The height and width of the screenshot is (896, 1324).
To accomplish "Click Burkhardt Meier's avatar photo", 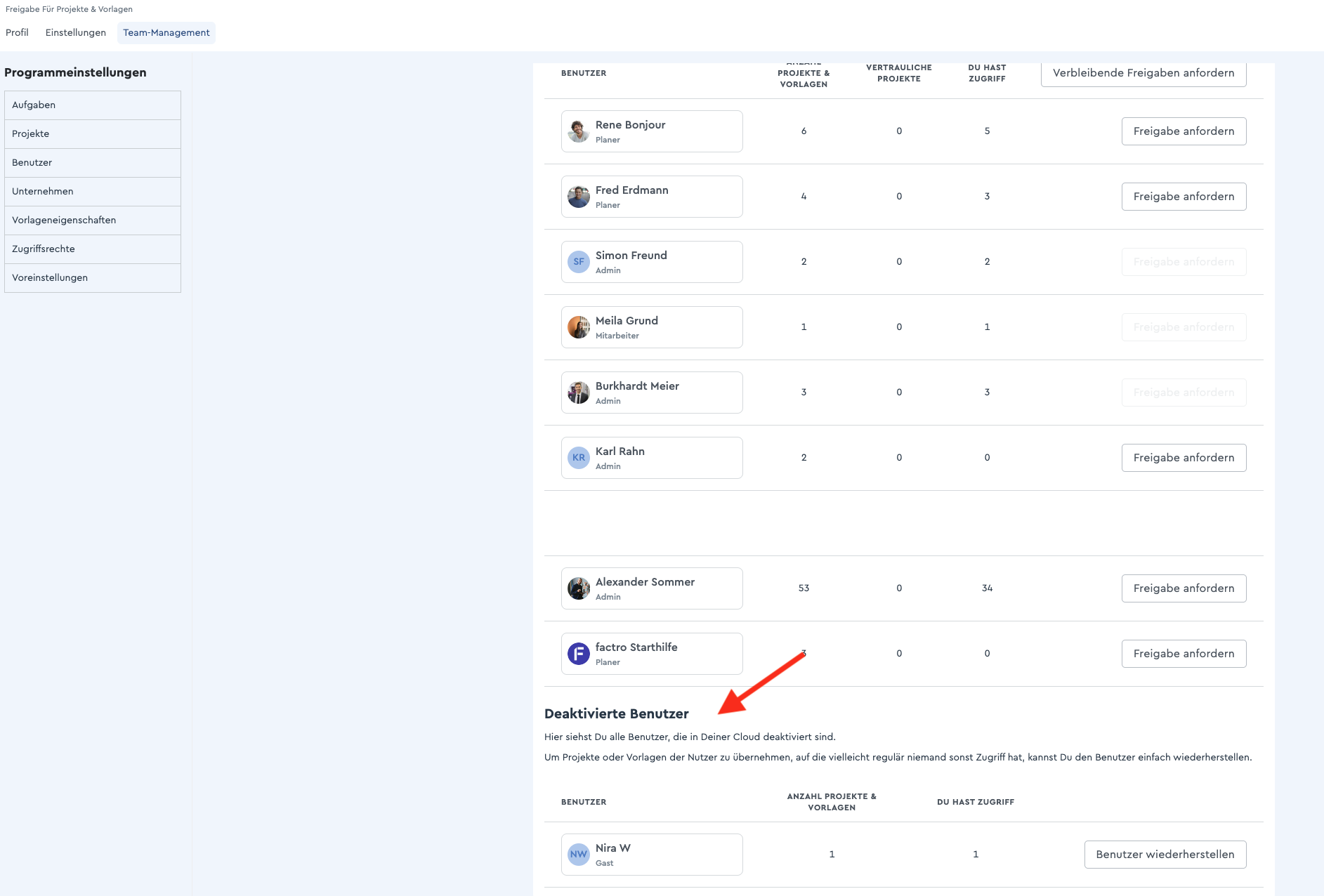I will coord(578,393).
